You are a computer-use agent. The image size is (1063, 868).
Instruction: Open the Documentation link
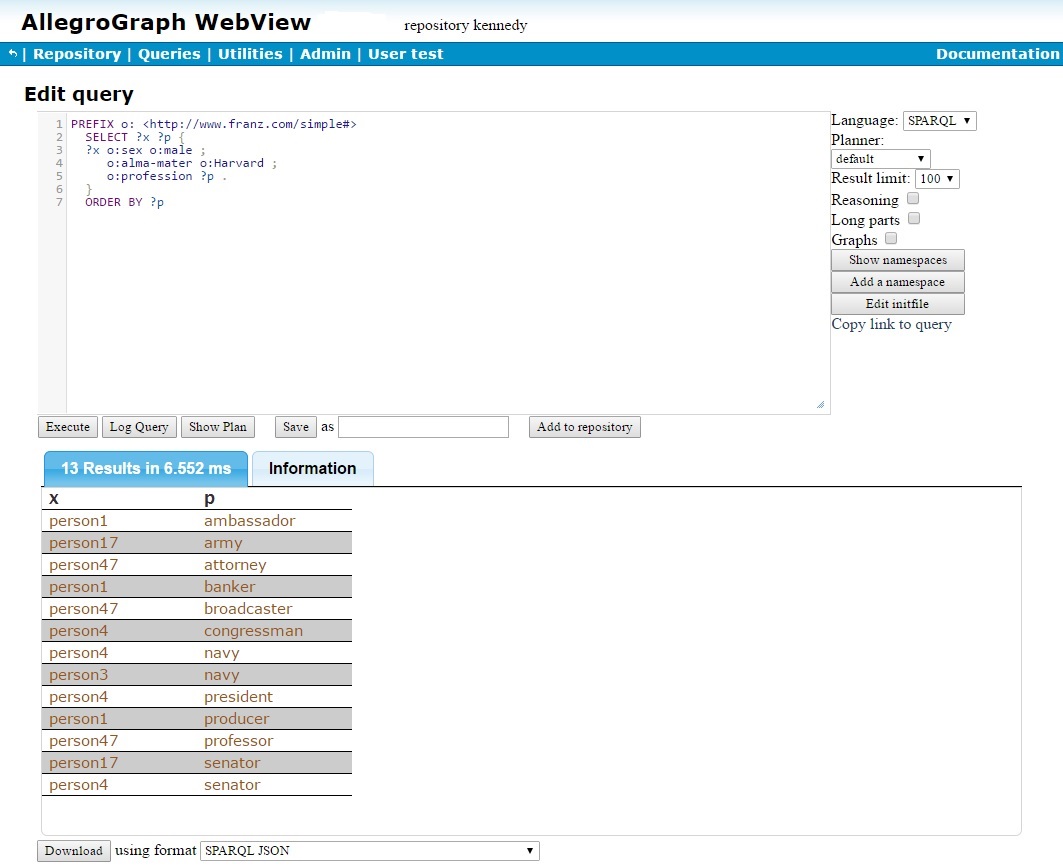pos(996,54)
